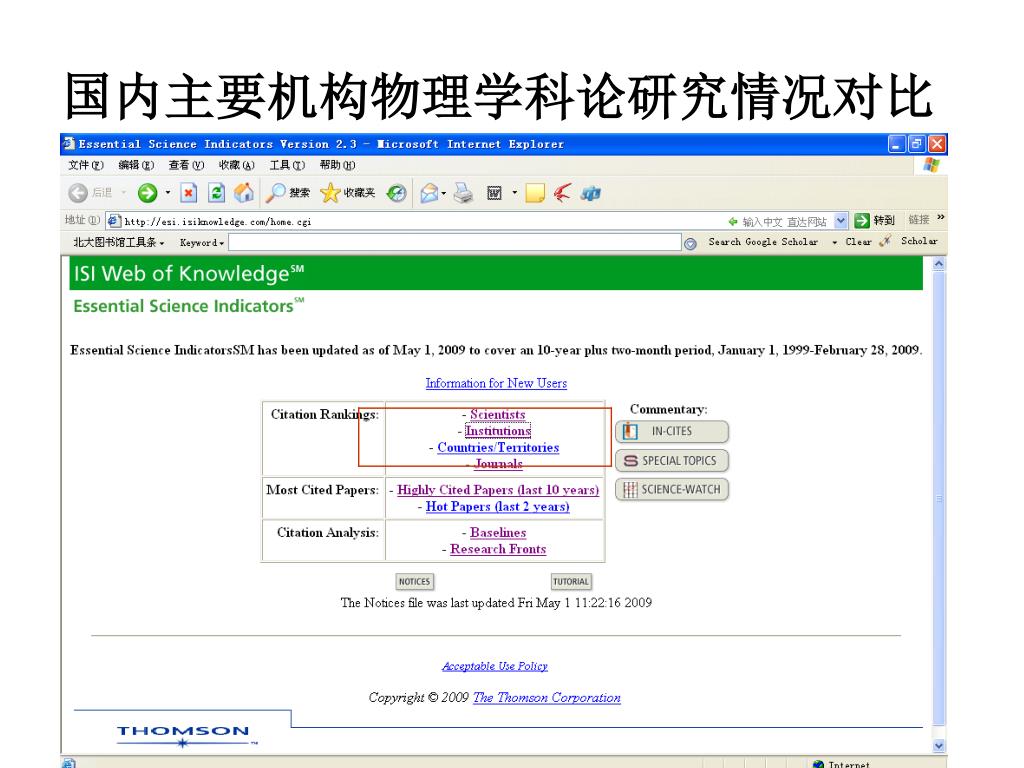Image resolution: width=1024 pixels, height=768 pixels.
Task: Open Information for New Users link
Action: pyautogui.click(x=496, y=383)
